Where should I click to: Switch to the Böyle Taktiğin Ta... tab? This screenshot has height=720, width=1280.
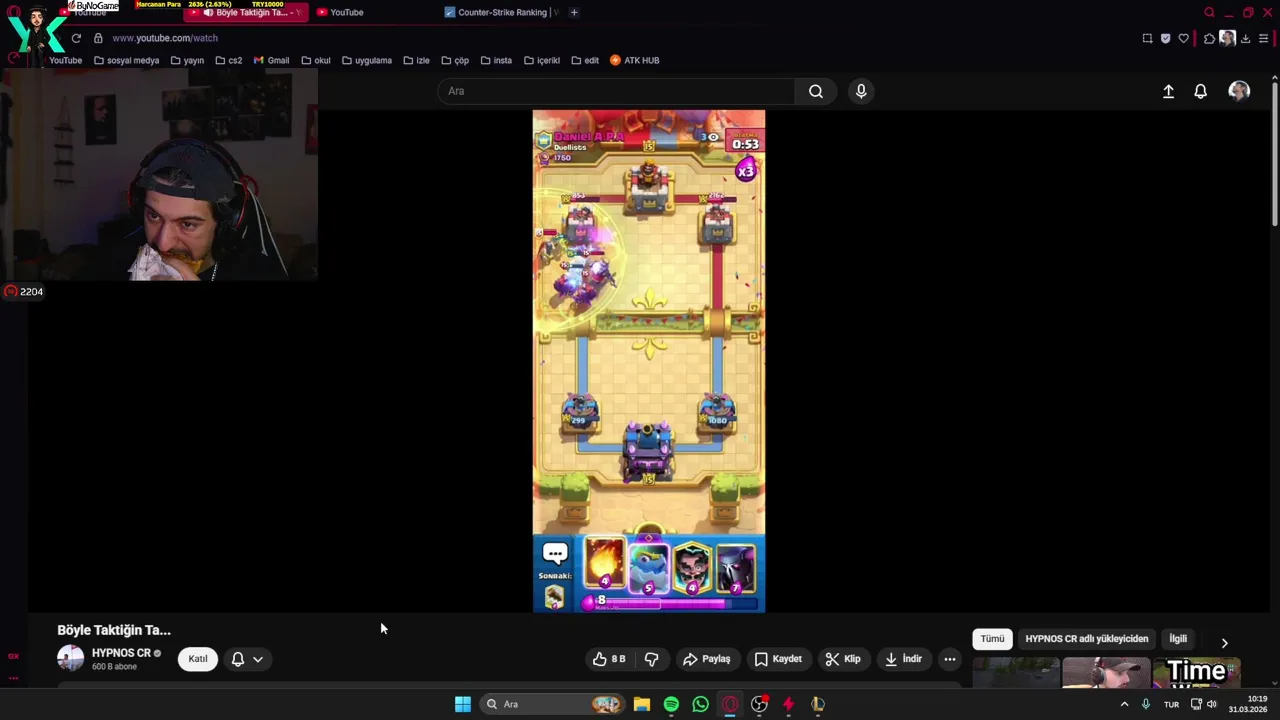point(246,12)
